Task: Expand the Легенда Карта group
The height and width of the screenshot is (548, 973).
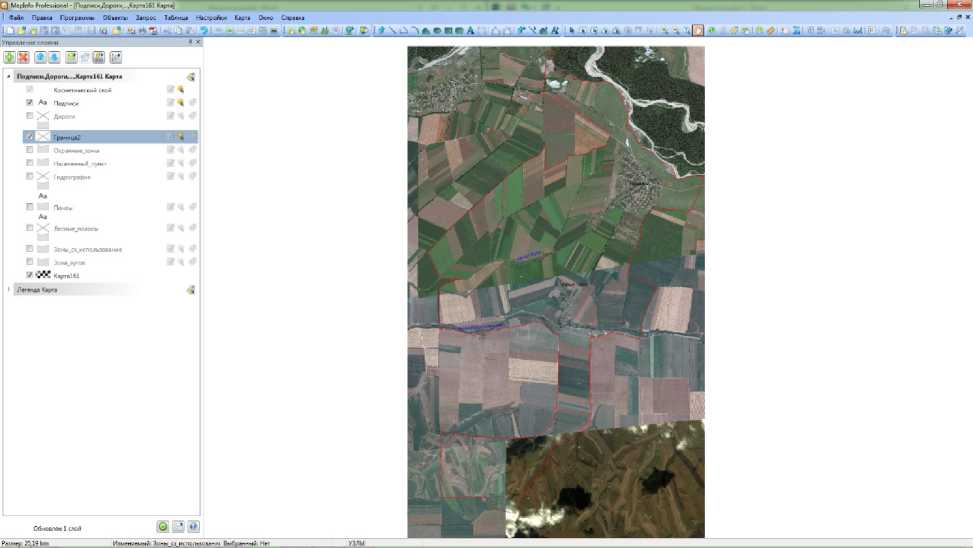Action: click(x=9, y=289)
